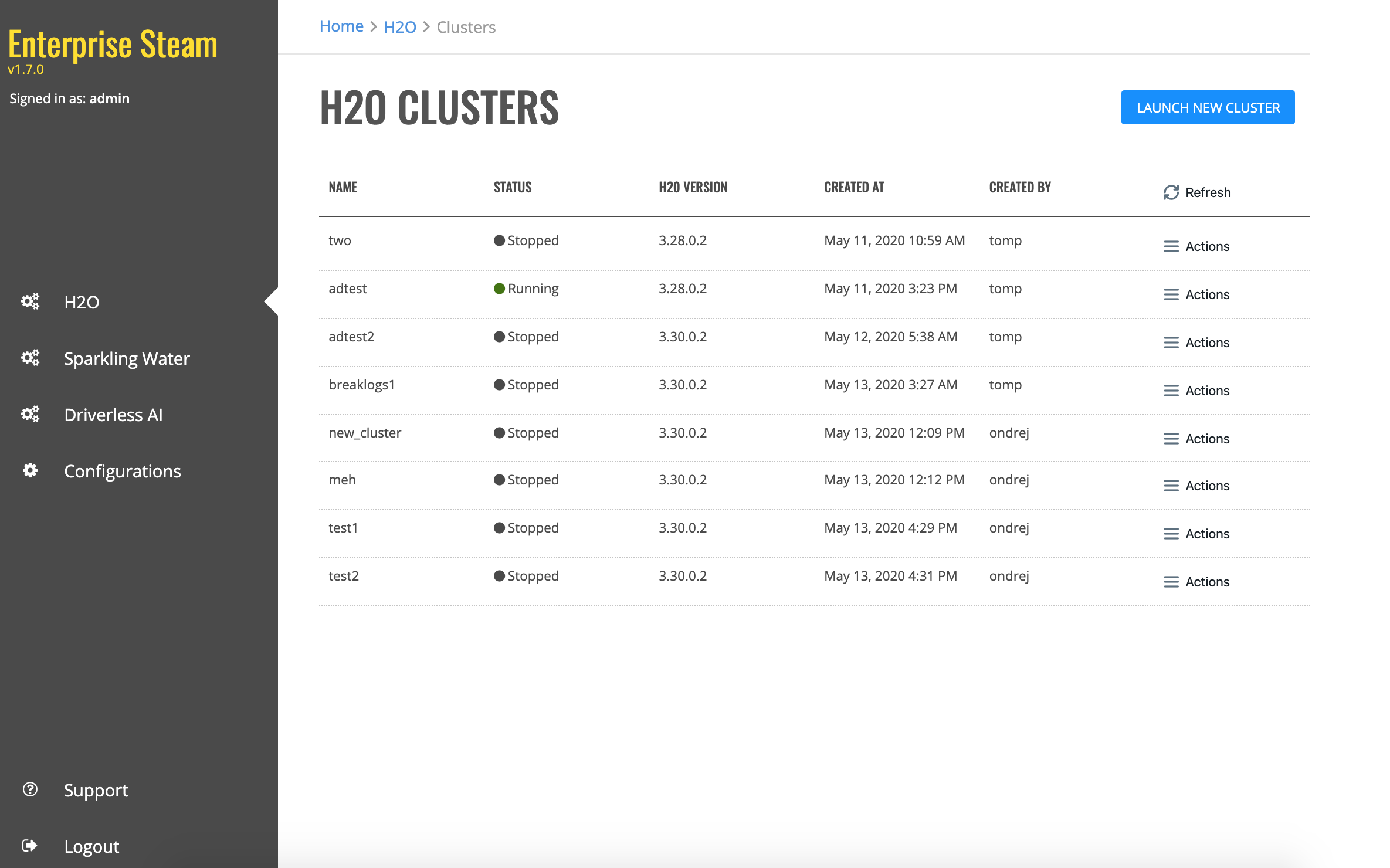The image size is (1390, 868).
Task: Click the hamburger icon for adtest2 row
Action: 1171,343
